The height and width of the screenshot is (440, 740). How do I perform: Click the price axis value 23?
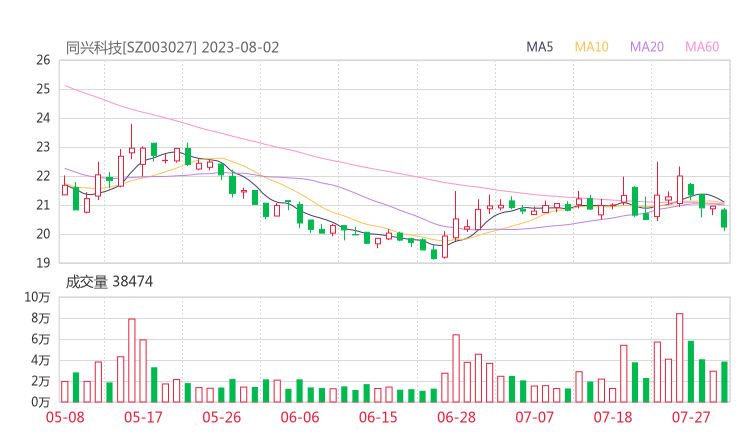click(43, 147)
